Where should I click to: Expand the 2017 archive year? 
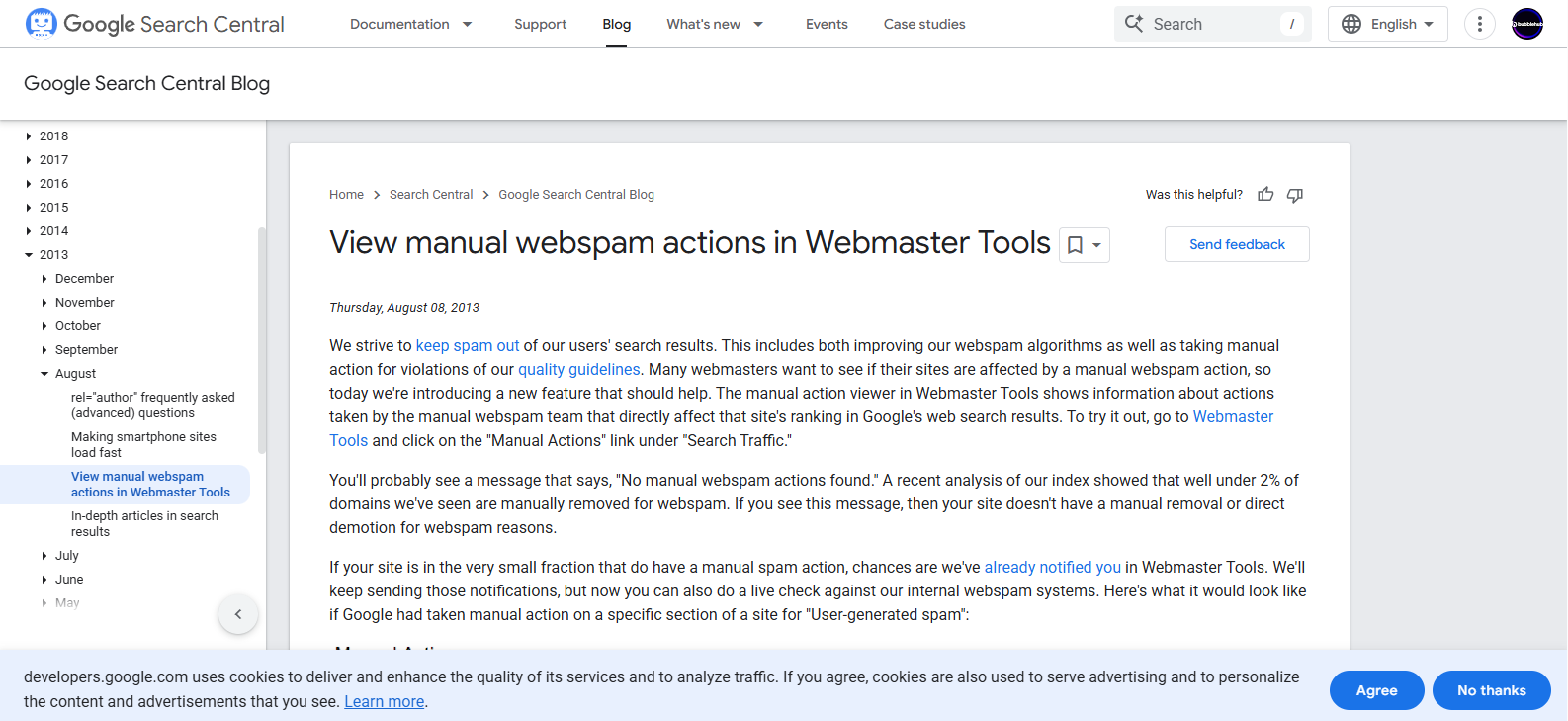click(29, 160)
